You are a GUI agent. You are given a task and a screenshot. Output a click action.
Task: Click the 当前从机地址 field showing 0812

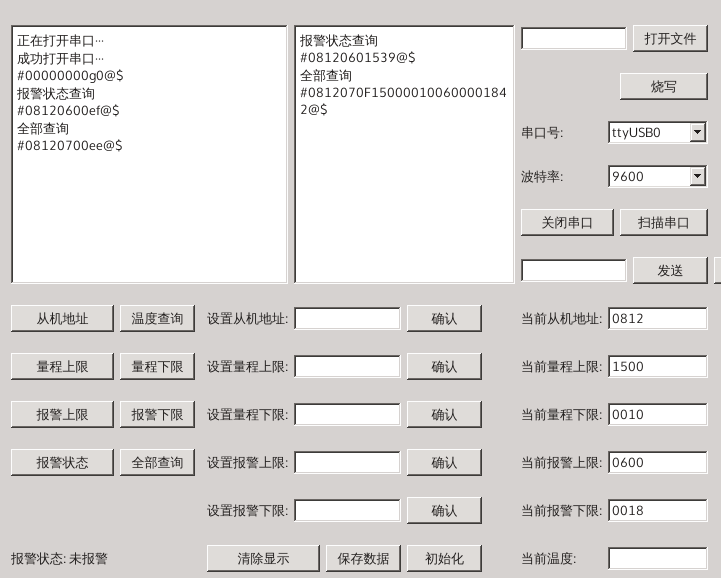click(658, 318)
